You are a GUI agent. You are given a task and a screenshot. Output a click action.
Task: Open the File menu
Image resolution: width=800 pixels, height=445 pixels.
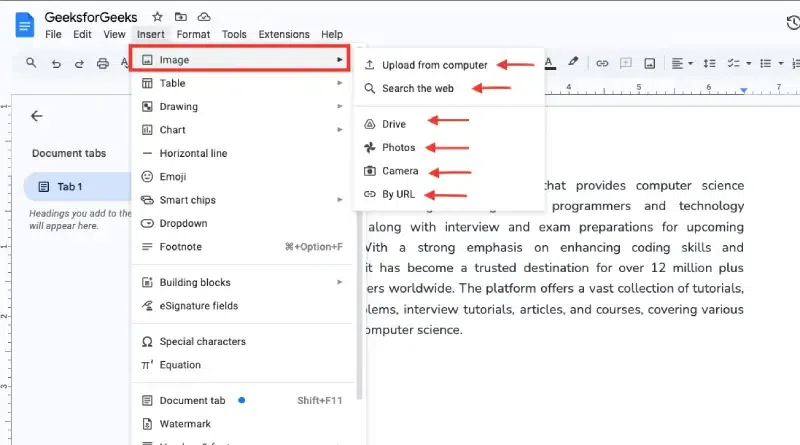coord(53,34)
